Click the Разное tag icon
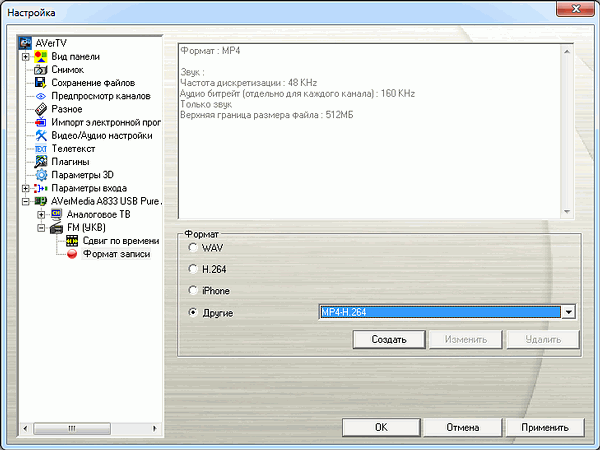The width and height of the screenshot is (600, 450). click(41, 109)
